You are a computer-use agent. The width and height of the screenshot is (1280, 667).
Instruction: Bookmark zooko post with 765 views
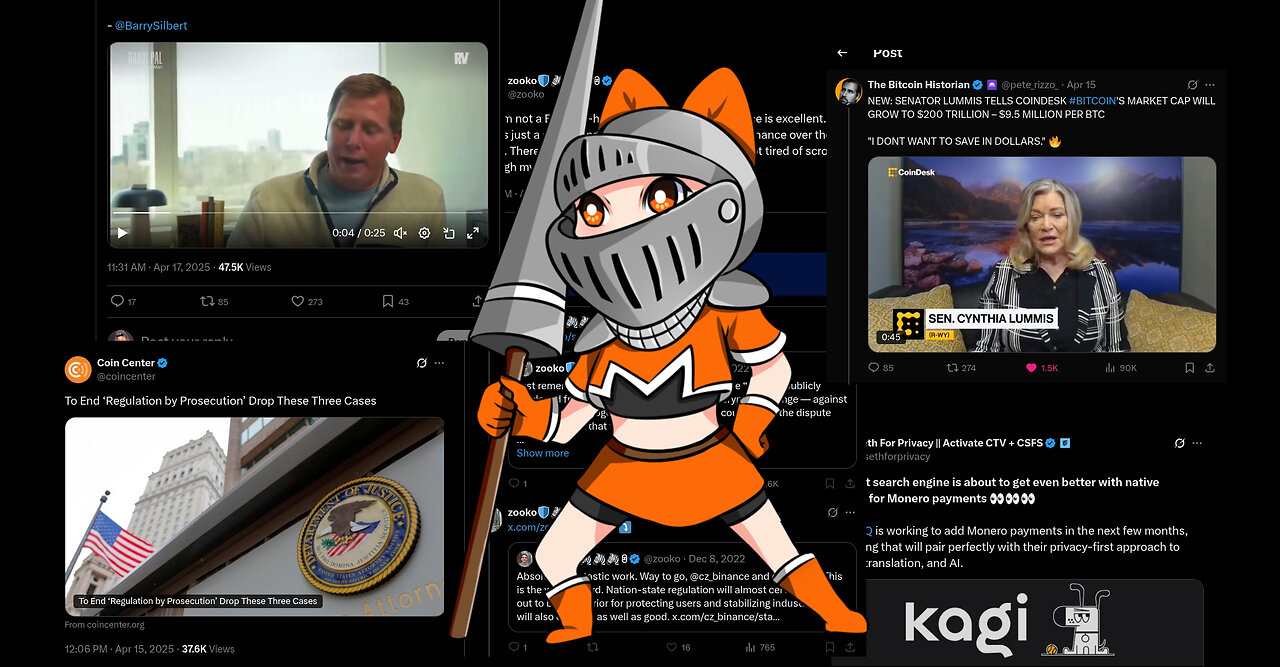832,648
